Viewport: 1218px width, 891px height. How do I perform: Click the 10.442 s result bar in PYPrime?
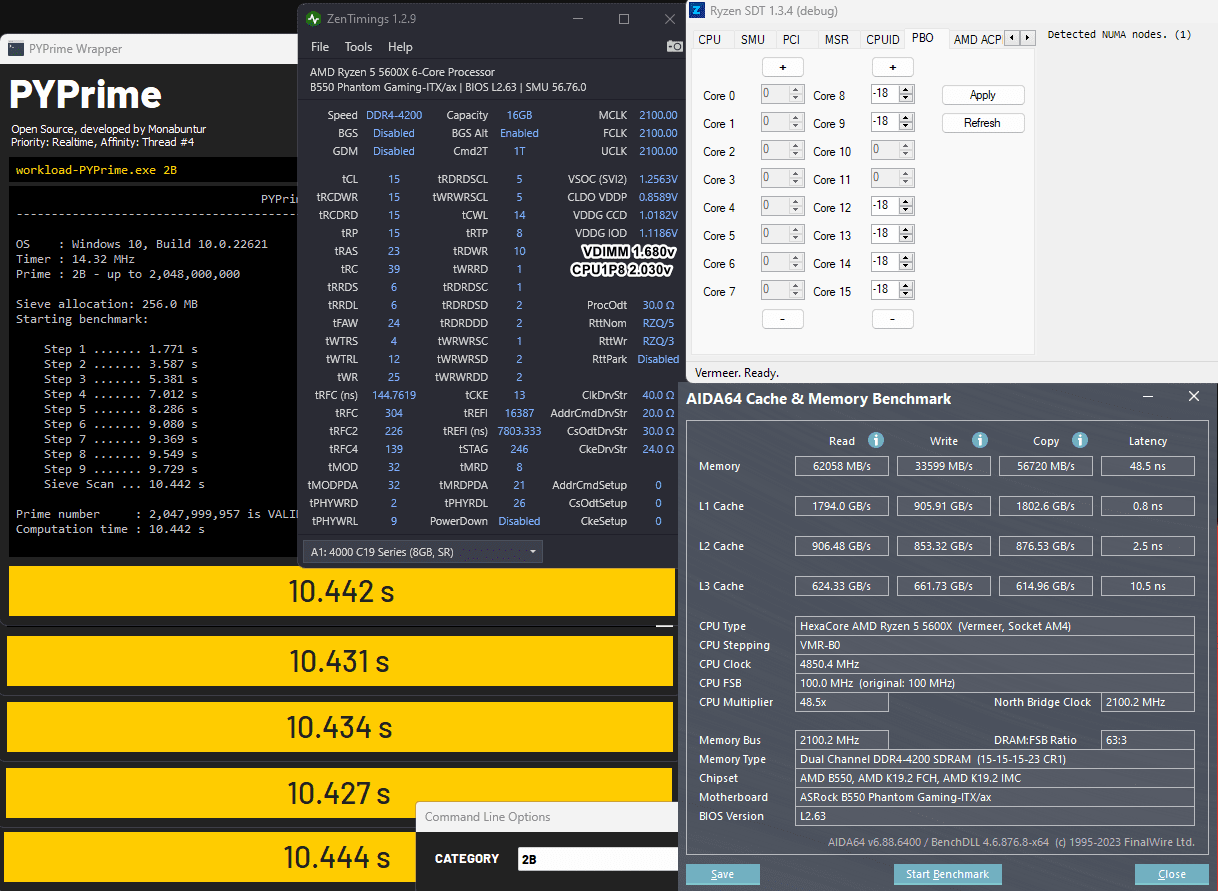[x=341, y=591]
